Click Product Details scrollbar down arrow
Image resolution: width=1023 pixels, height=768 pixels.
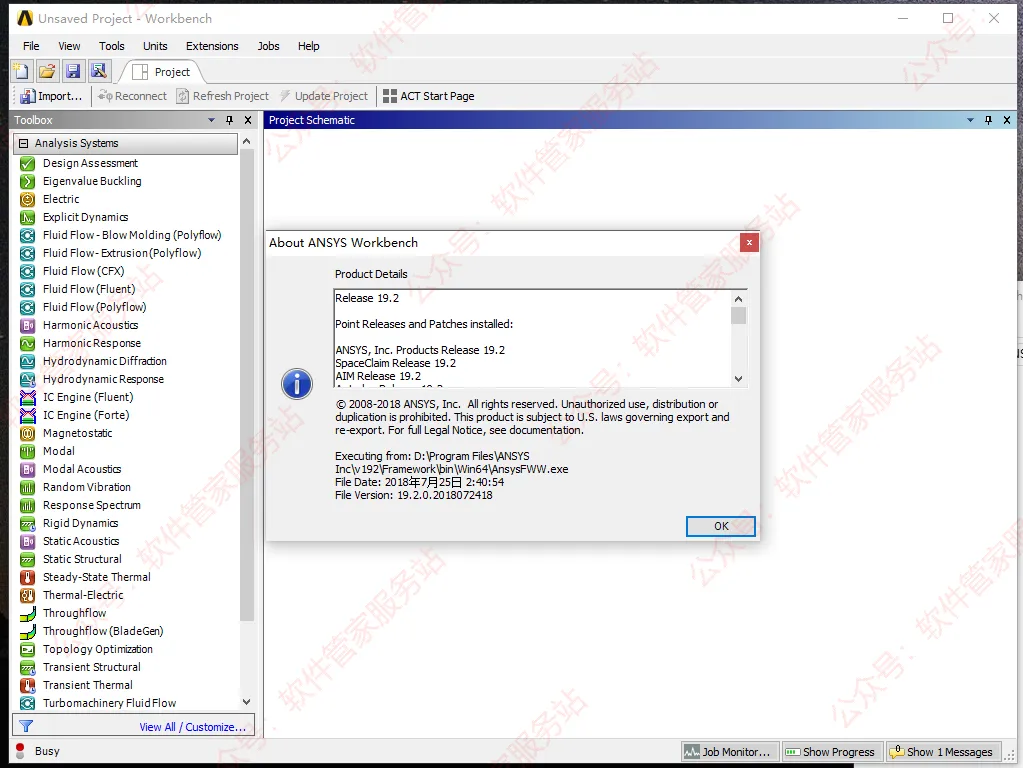pos(739,379)
